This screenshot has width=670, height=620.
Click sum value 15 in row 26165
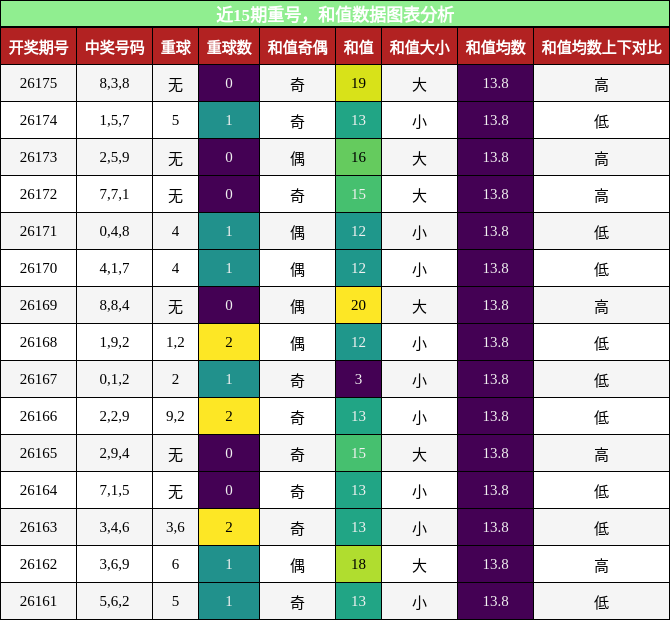click(359, 453)
